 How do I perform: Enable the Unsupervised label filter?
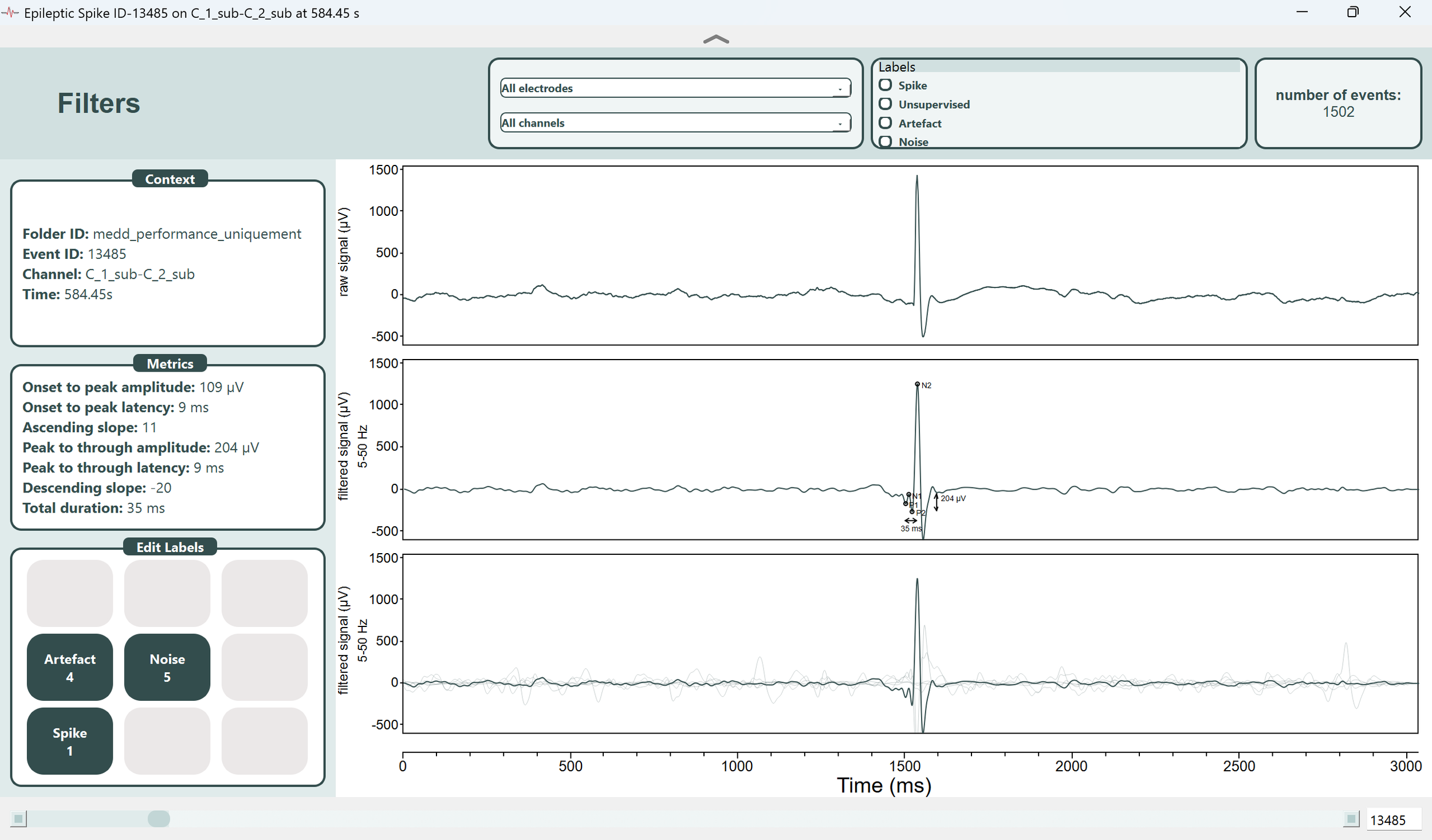tap(885, 104)
